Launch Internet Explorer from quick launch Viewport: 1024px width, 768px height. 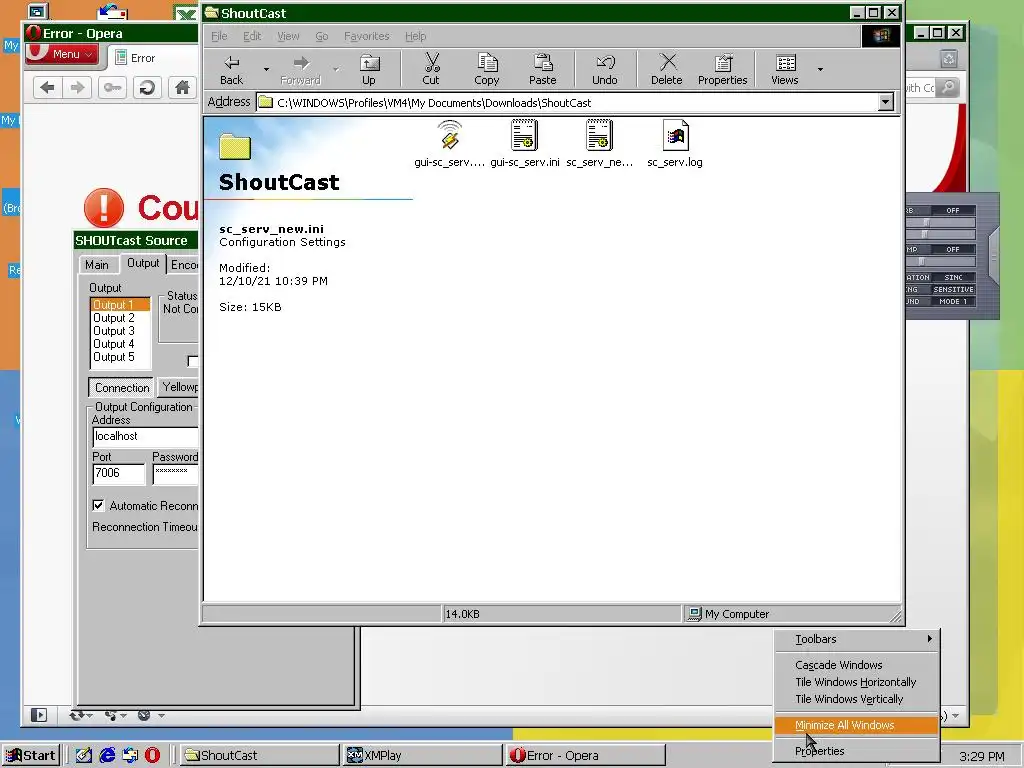click(107, 755)
